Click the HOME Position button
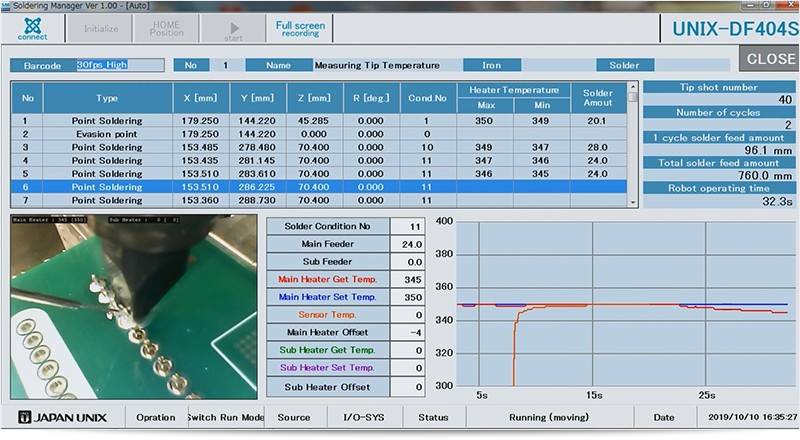 (166, 29)
